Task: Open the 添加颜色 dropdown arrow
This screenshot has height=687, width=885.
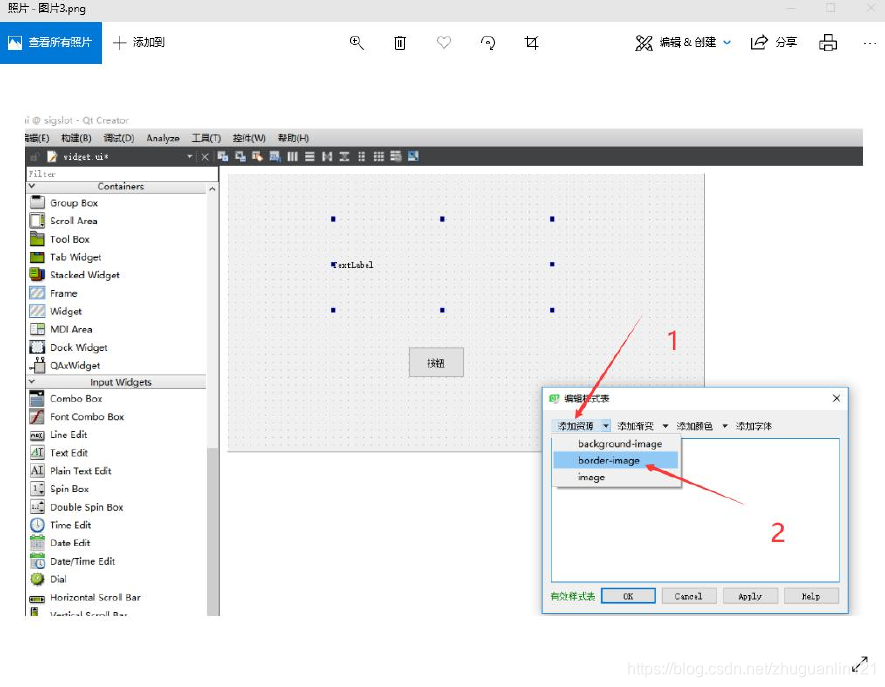Action: [725, 426]
